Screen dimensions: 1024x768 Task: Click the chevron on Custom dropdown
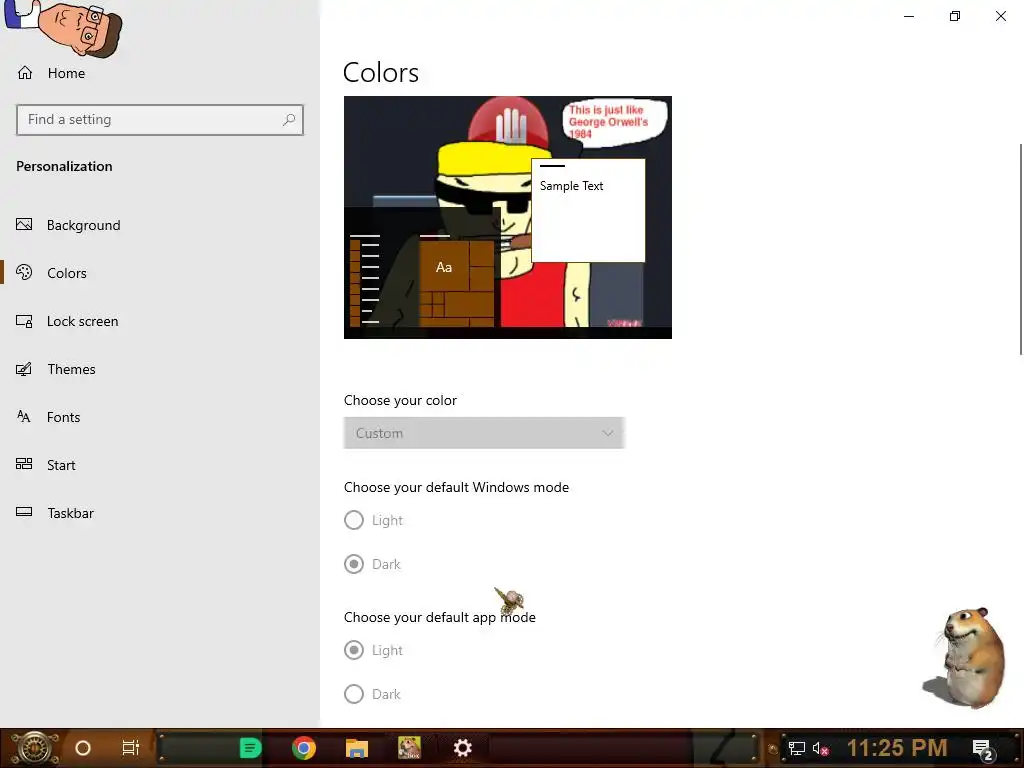pyautogui.click(x=608, y=433)
